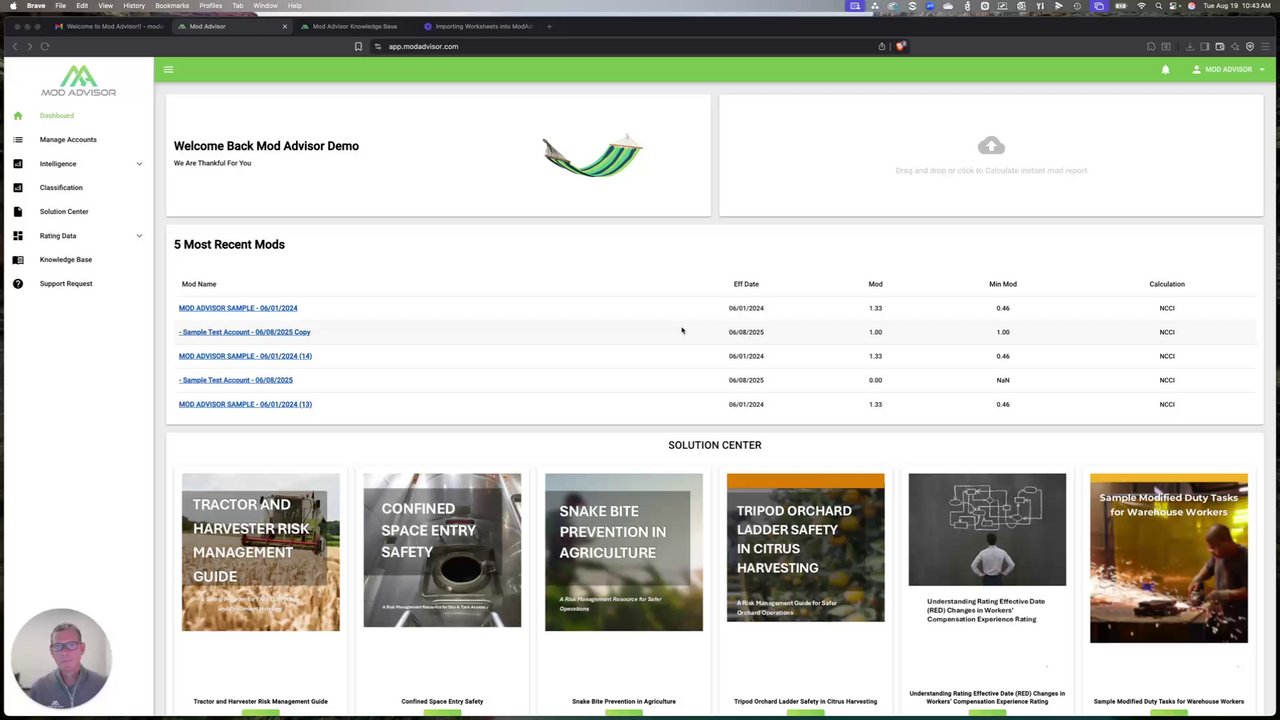Screen dimensions: 1280x720
Task: Click the Manage Accounts list icon
Action: 17,140
